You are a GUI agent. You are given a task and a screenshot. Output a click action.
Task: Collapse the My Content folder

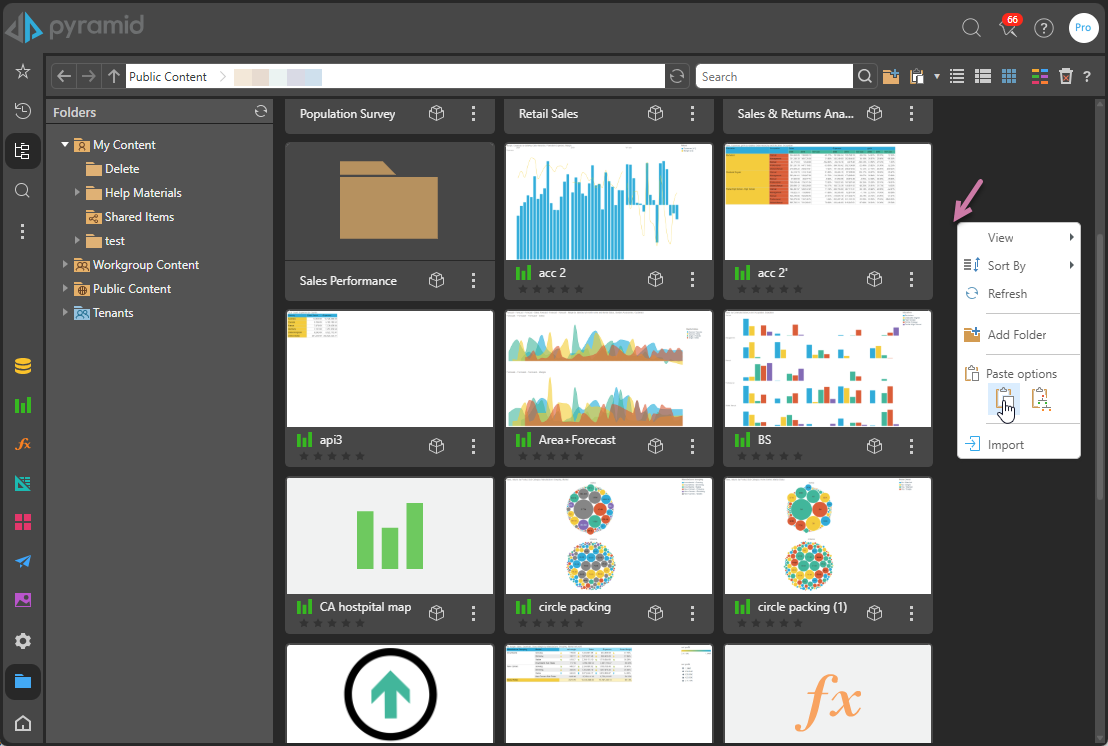coord(65,145)
